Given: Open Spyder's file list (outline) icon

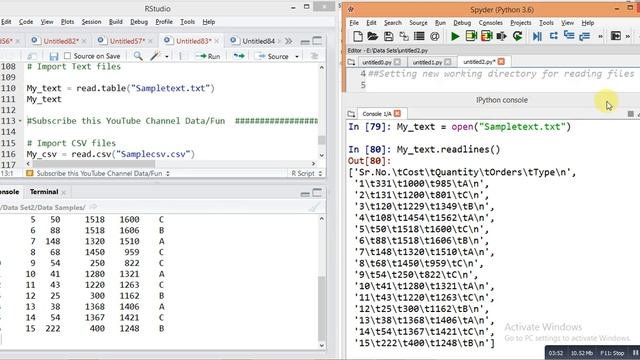Looking at the screenshot, I should point(419,36).
